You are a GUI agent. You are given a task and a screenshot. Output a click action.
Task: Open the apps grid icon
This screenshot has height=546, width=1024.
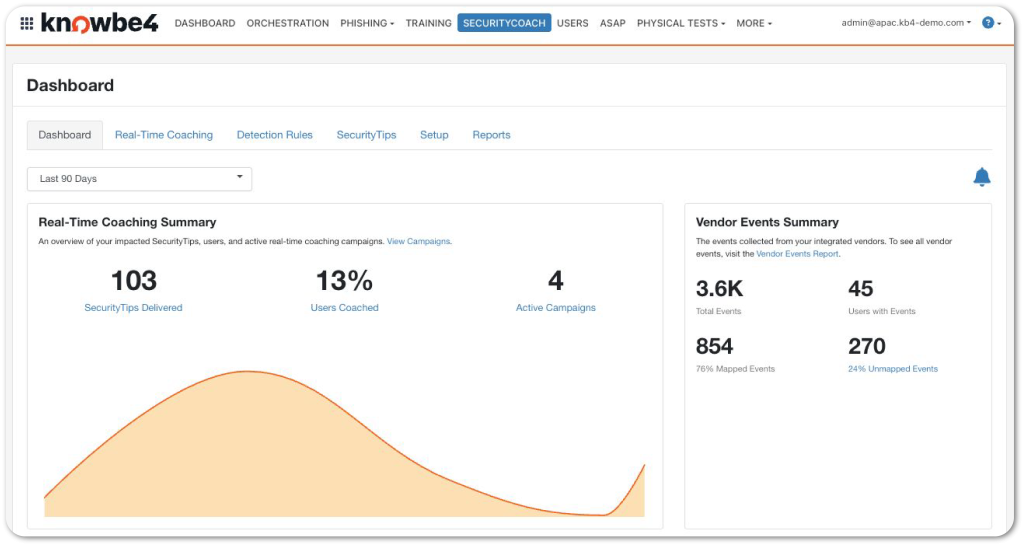pos(27,24)
